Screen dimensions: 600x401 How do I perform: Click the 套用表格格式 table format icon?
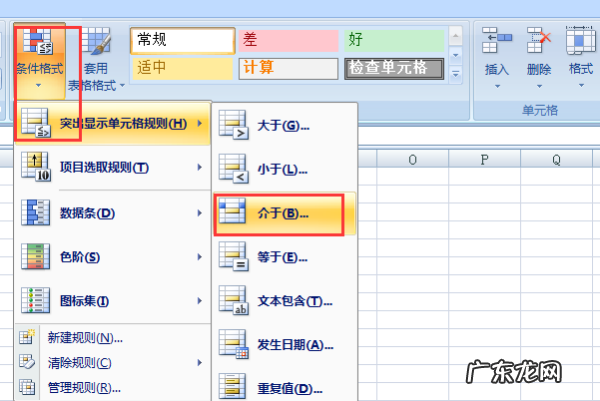coord(96,41)
